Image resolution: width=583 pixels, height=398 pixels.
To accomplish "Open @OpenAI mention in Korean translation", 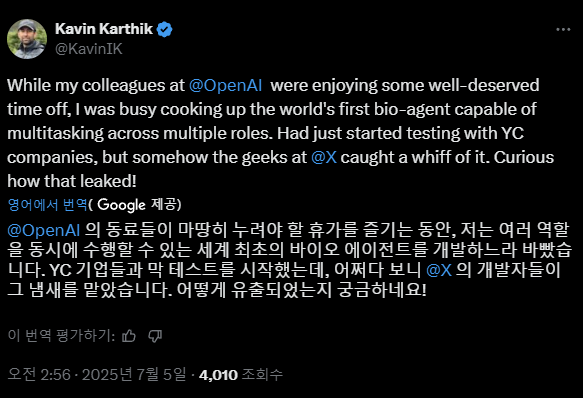I will coord(44,230).
